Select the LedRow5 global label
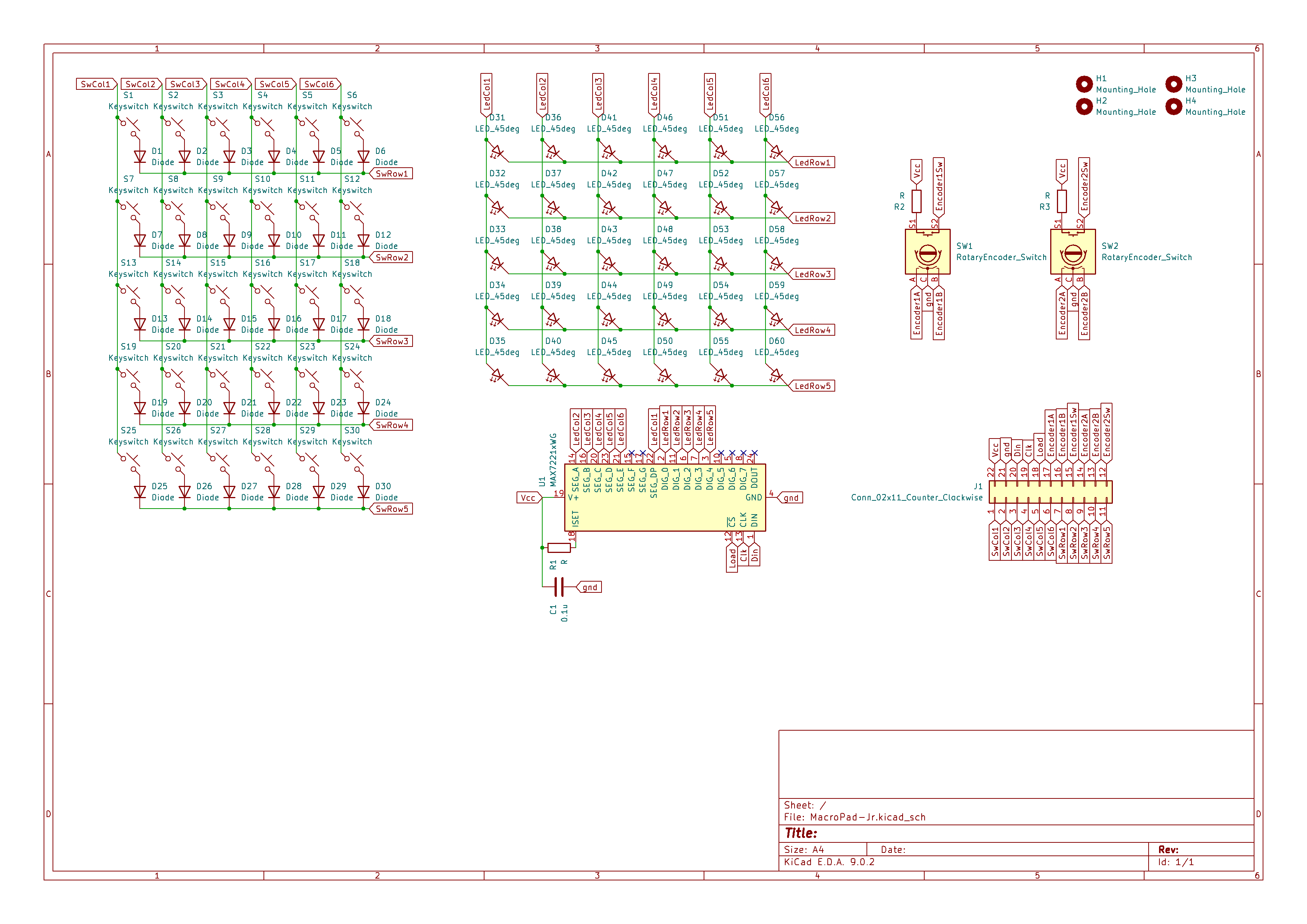Screen dimensions: 1307x924 pos(812,386)
